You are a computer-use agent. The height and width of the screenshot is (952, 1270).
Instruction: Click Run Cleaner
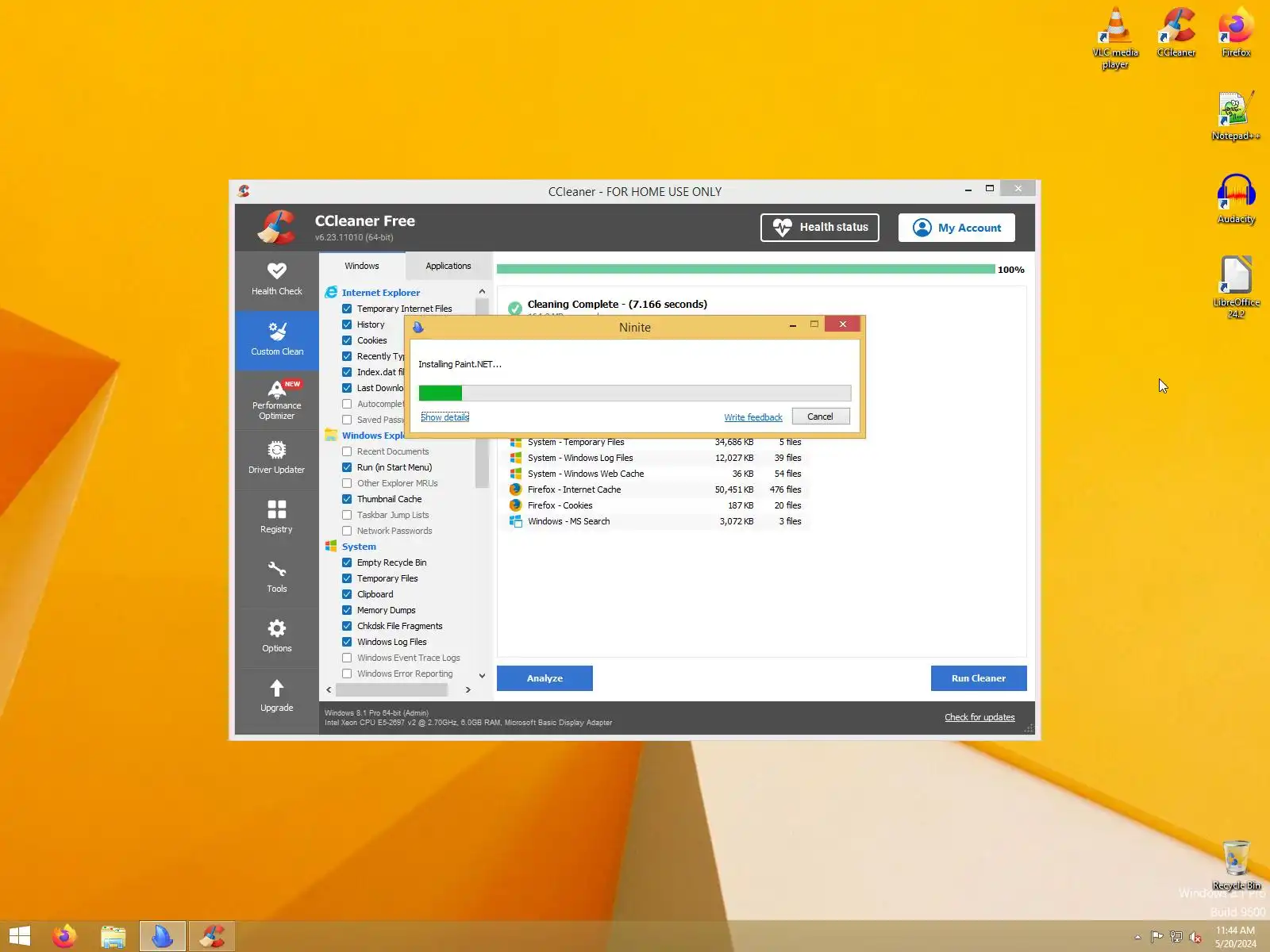pyautogui.click(x=979, y=678)
